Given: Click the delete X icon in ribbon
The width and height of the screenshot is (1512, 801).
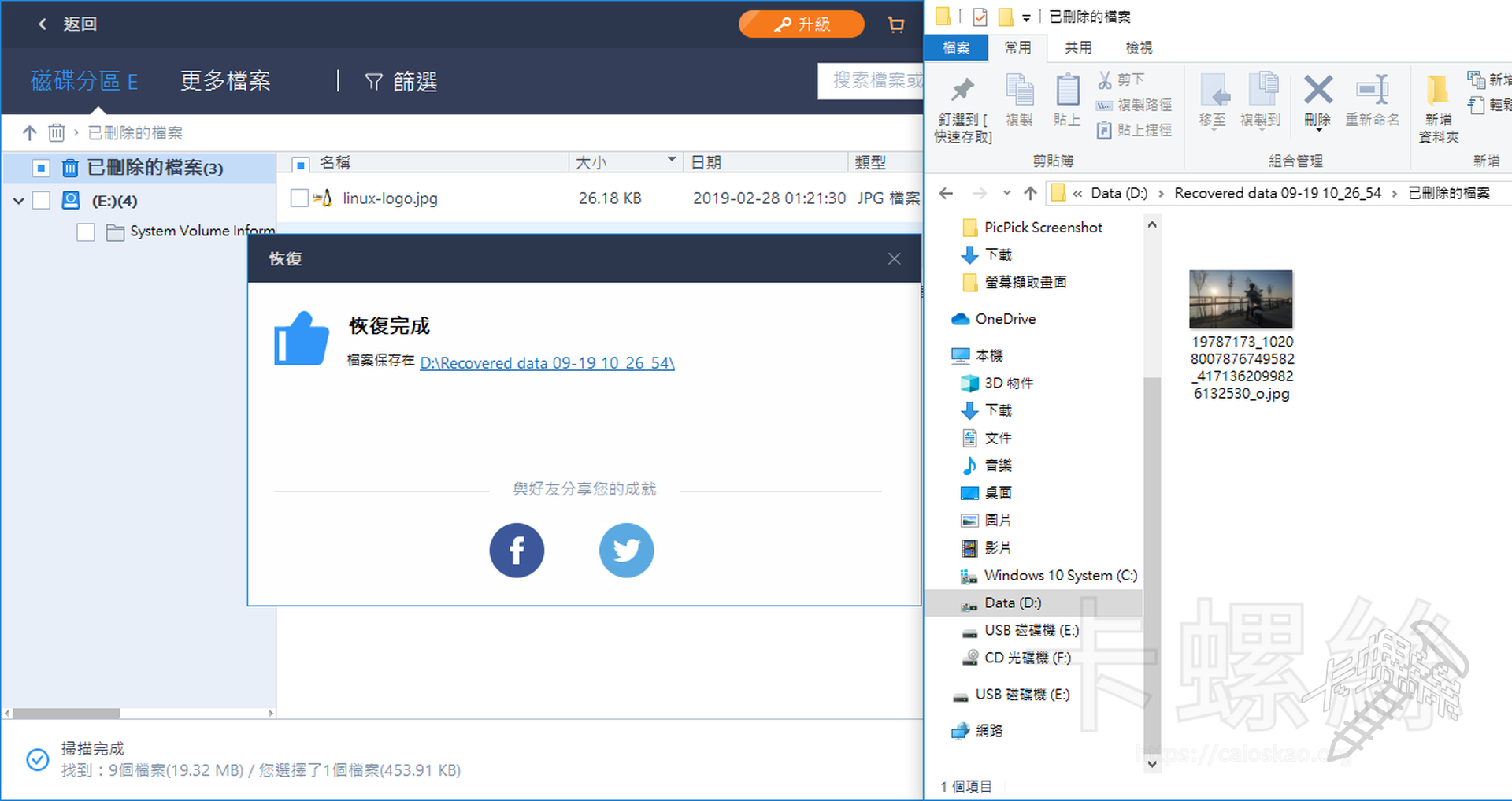Looking at the screenshot, I should 1317,91.
